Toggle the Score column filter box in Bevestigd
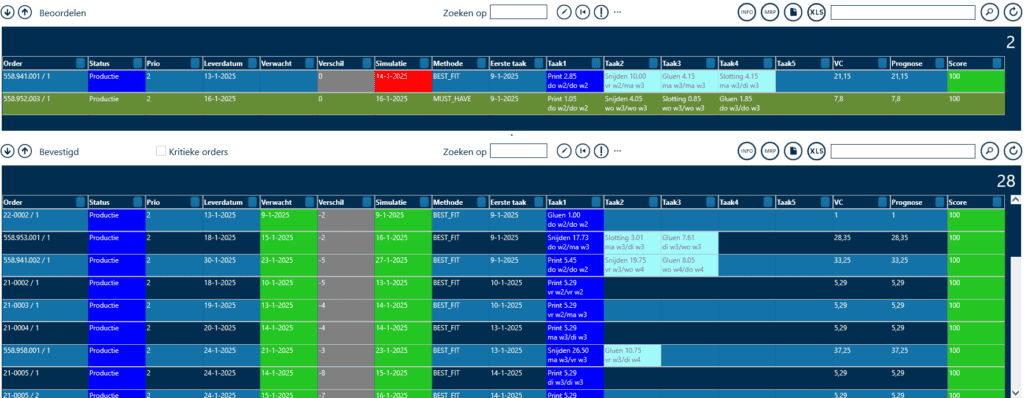This screenshot has width=1024, height=398. pyautogui.click(x=997, y=202)
